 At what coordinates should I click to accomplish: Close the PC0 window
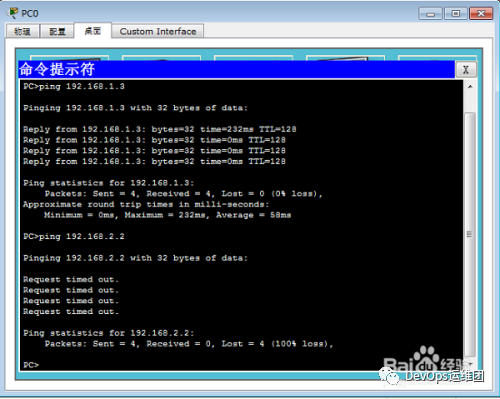(481, 14)
